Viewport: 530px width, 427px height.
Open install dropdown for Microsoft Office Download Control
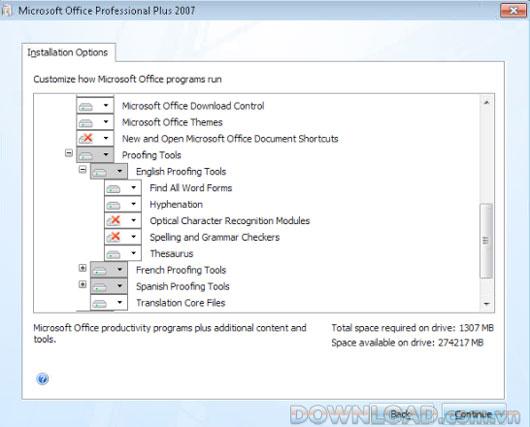(106, 105)
